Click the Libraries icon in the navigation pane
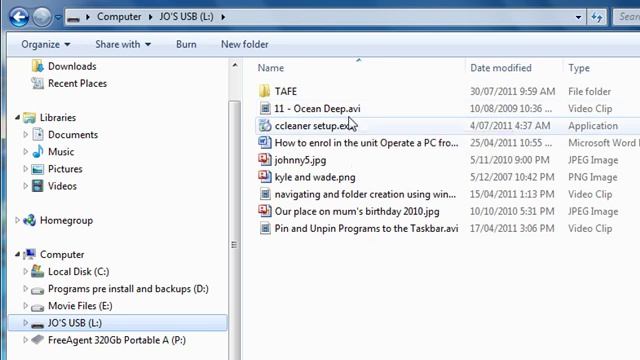Image resolution: width=640 pixels, height=360 pixels. point(30,118)
